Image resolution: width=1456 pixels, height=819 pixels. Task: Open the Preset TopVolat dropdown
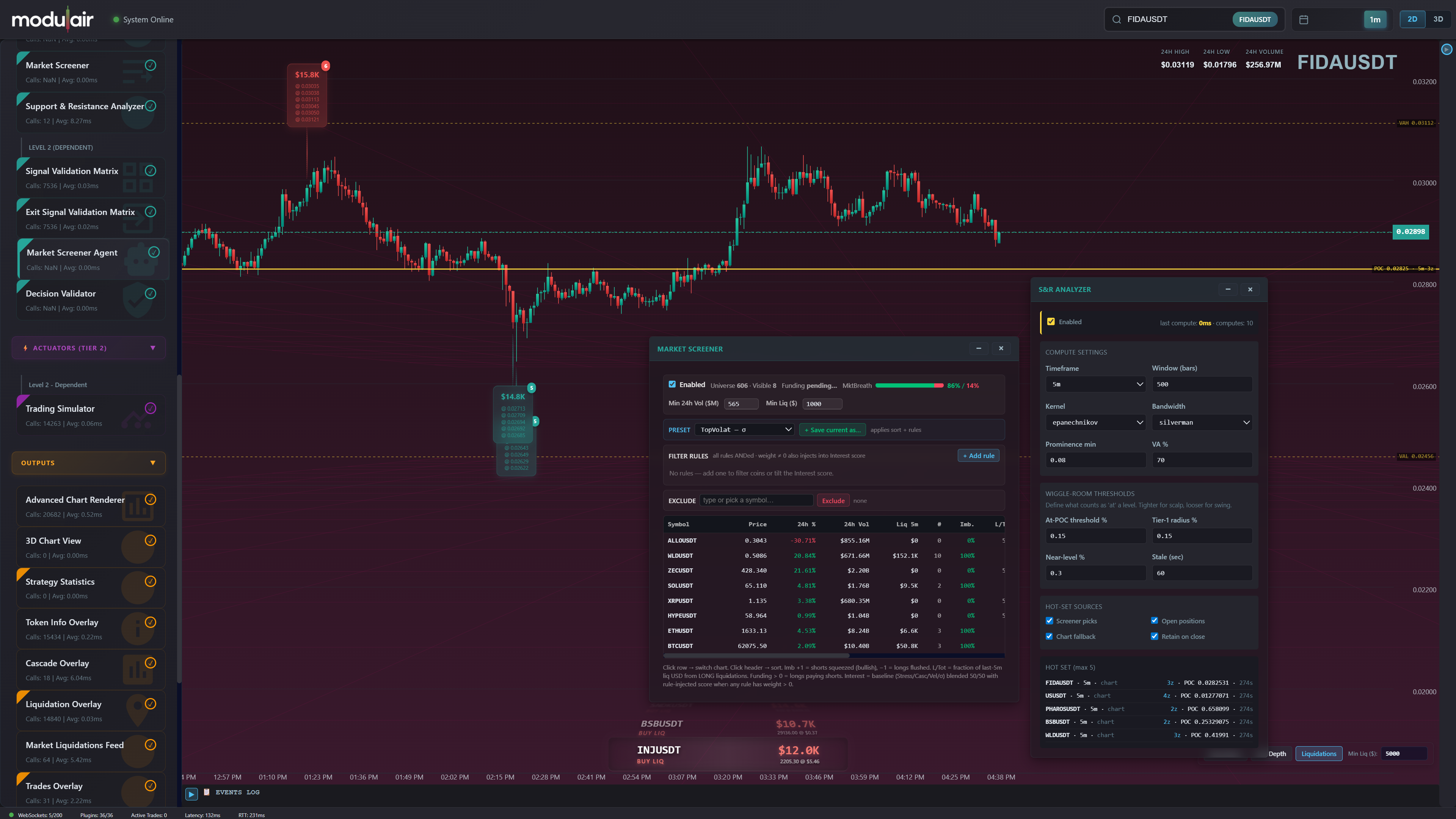[x=744, y=430]
